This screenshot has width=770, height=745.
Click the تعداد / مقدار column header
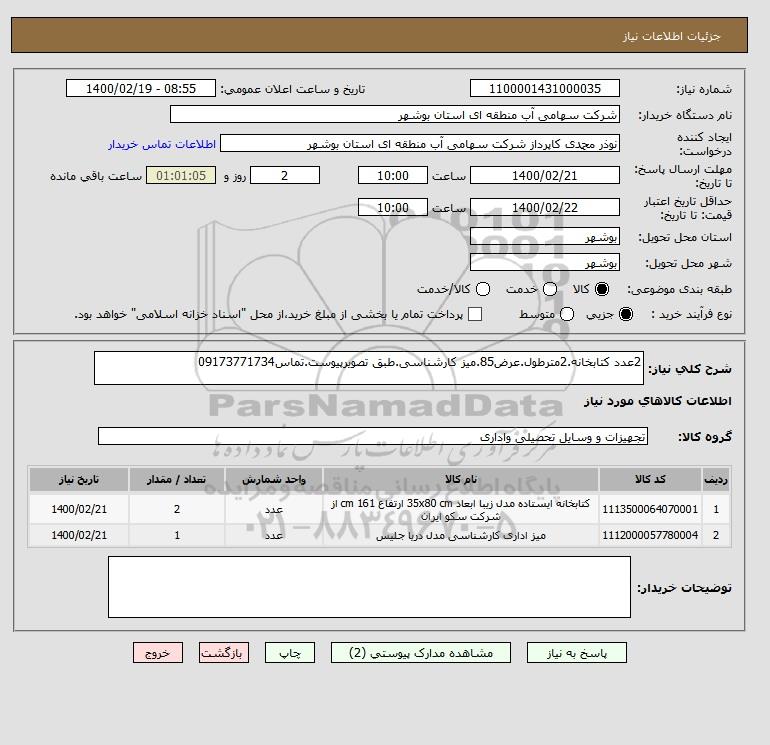tap(177, 479)
